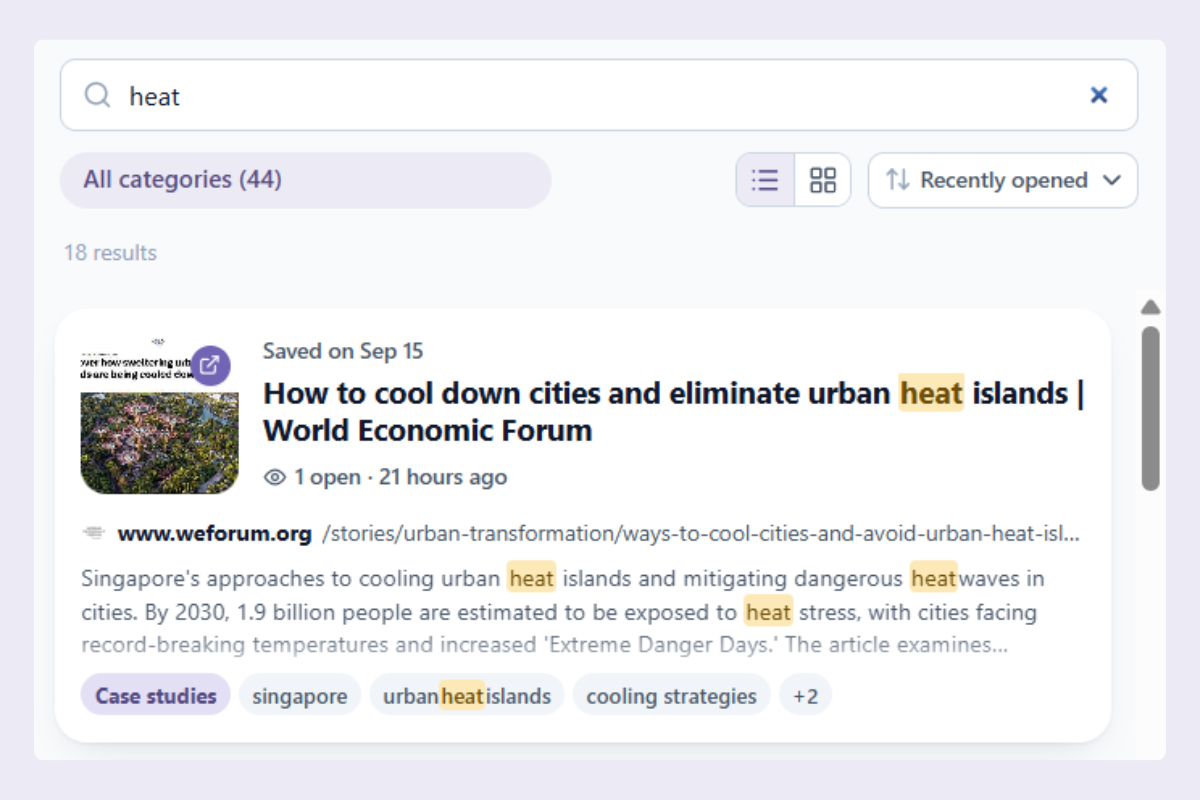This screenshot has width=1200, height=800.
Task: Clear the search text with the X
Action: 1099,95
